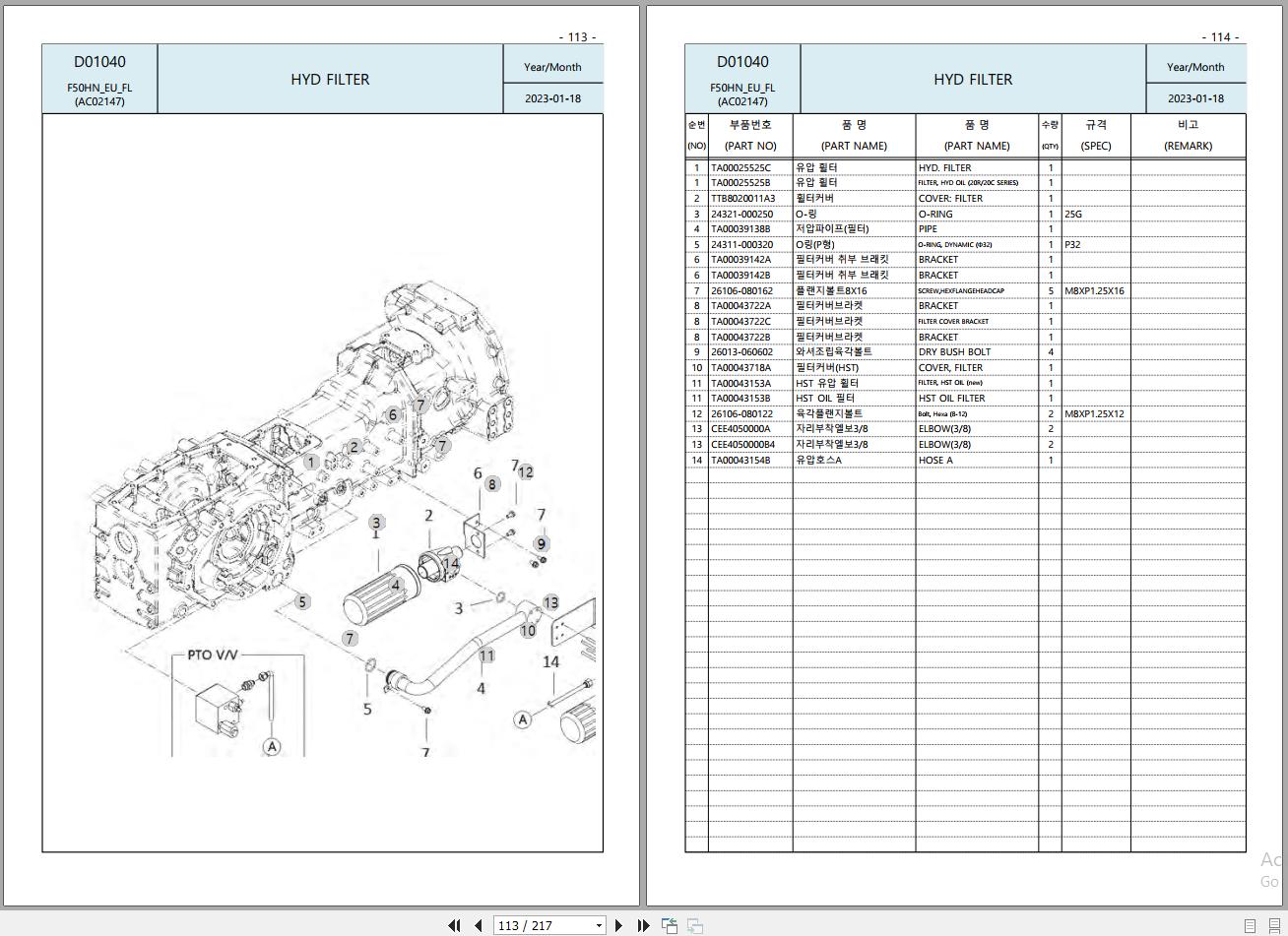Click part number TA00025525C in the table
Viewport: 1288px width, 936px height.
750,167
